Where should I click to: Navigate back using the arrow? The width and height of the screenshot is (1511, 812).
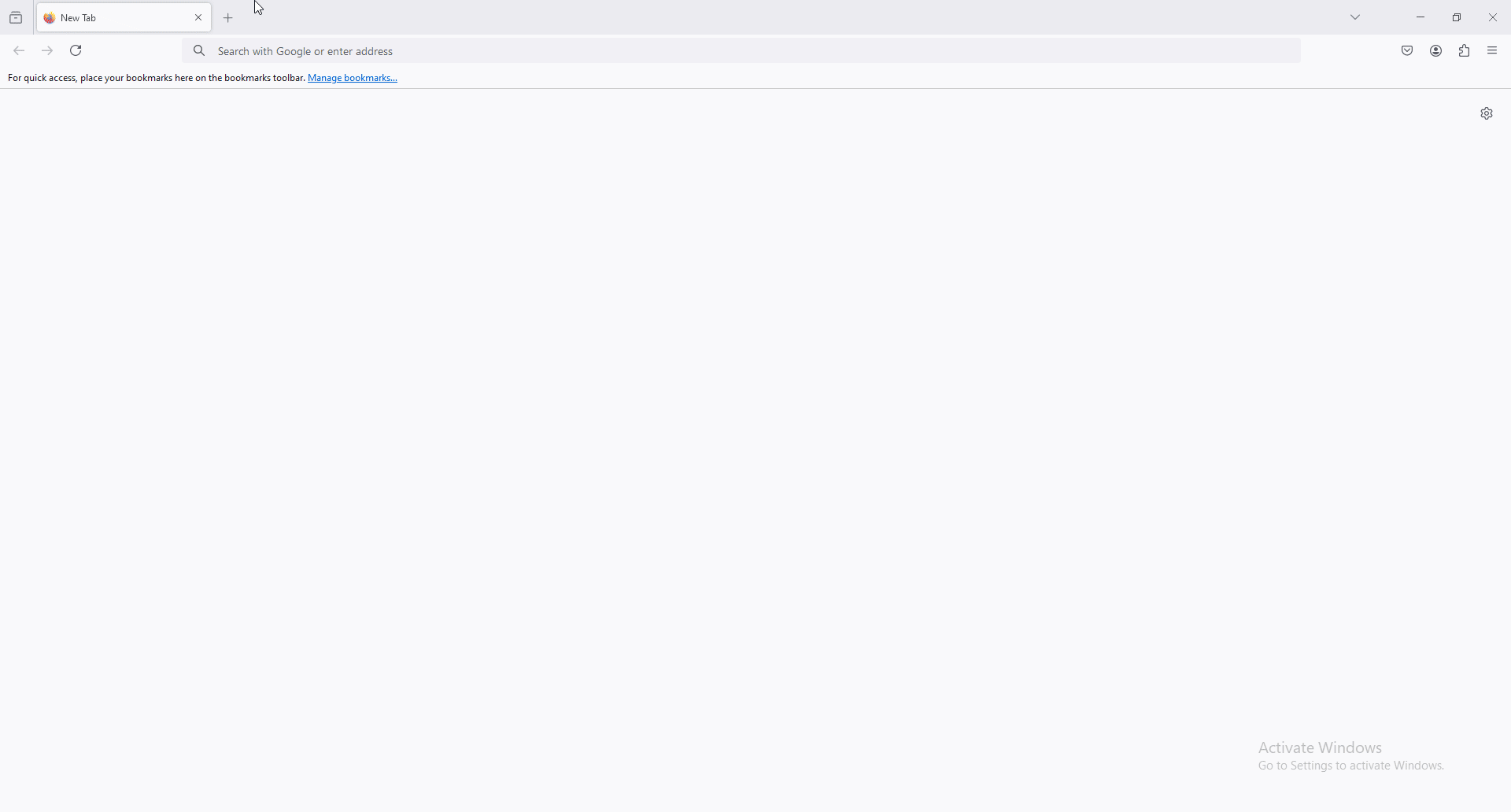point(18,50)
